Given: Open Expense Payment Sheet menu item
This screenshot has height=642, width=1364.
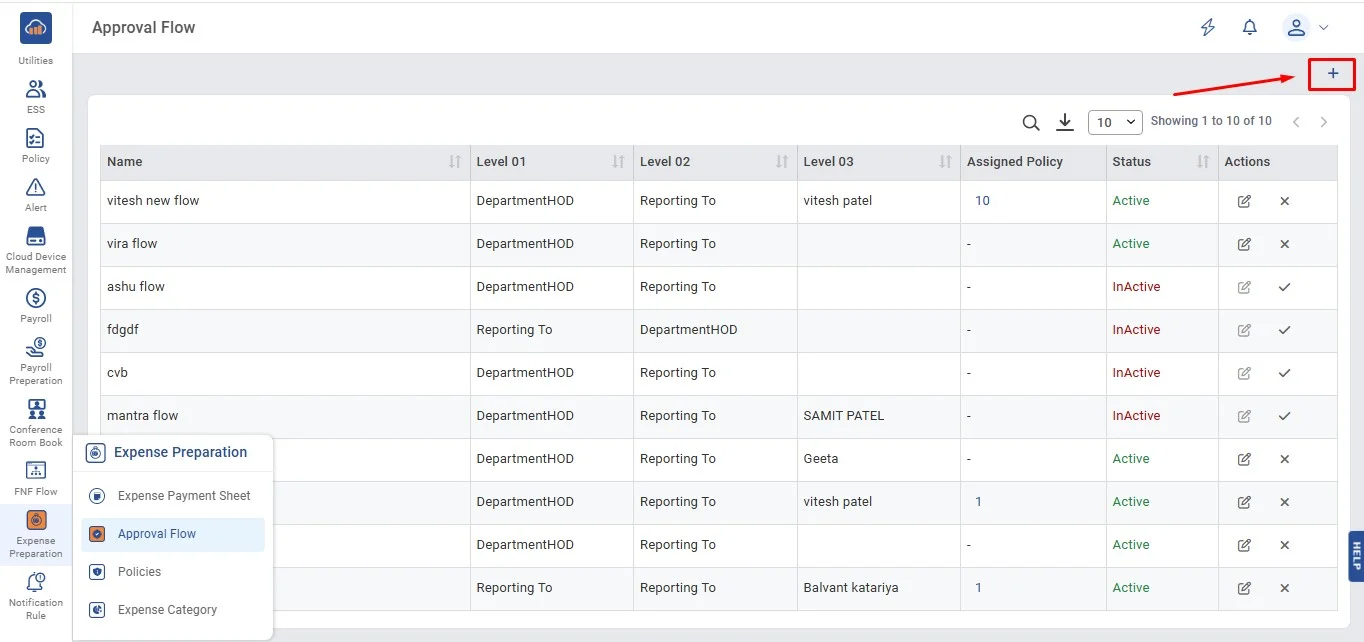Looking at the screenshot, I should [184, 496].
